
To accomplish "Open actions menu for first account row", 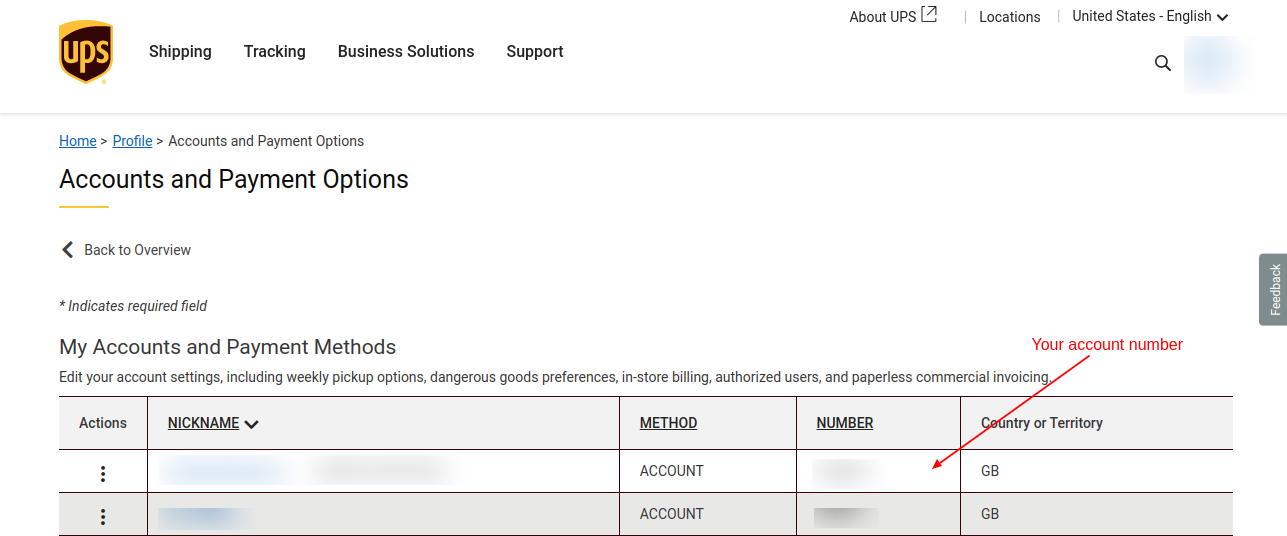I will pyautogui.click(x=103, y=474).
